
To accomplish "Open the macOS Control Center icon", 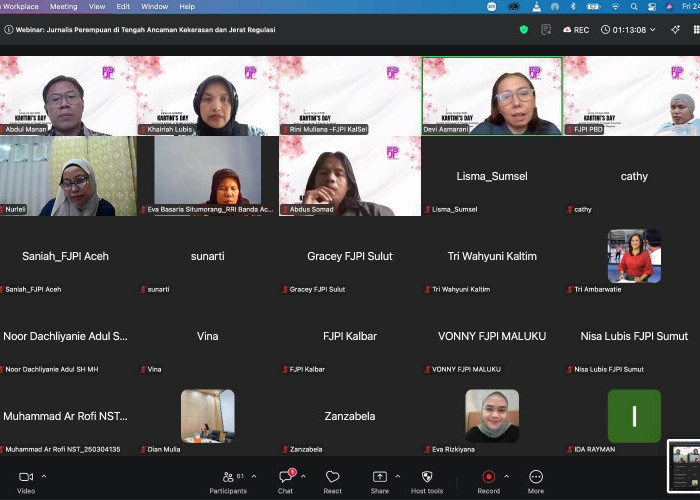I will coord(652,7).
